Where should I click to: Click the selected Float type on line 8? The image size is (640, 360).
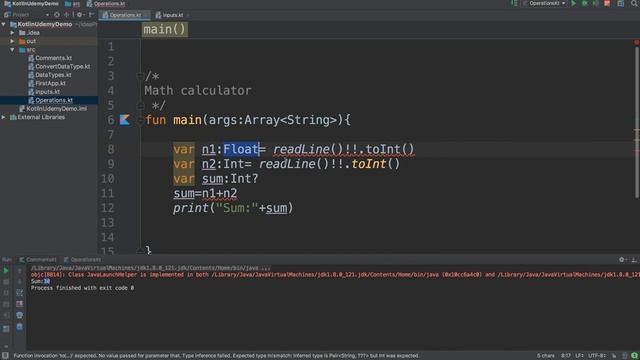[x=241, y=149]
